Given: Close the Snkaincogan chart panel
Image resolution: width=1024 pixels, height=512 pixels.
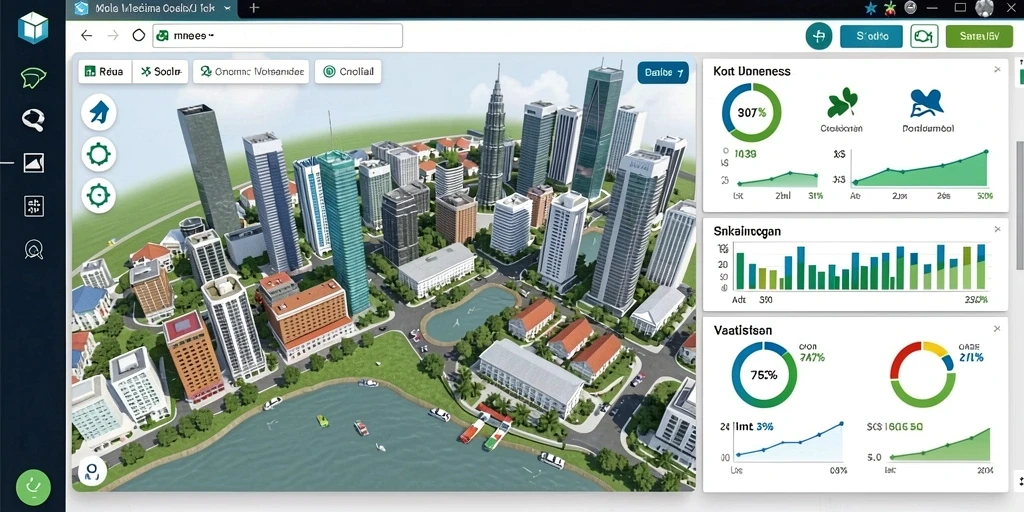Looking at the screenshot, I should click(997, 229).
